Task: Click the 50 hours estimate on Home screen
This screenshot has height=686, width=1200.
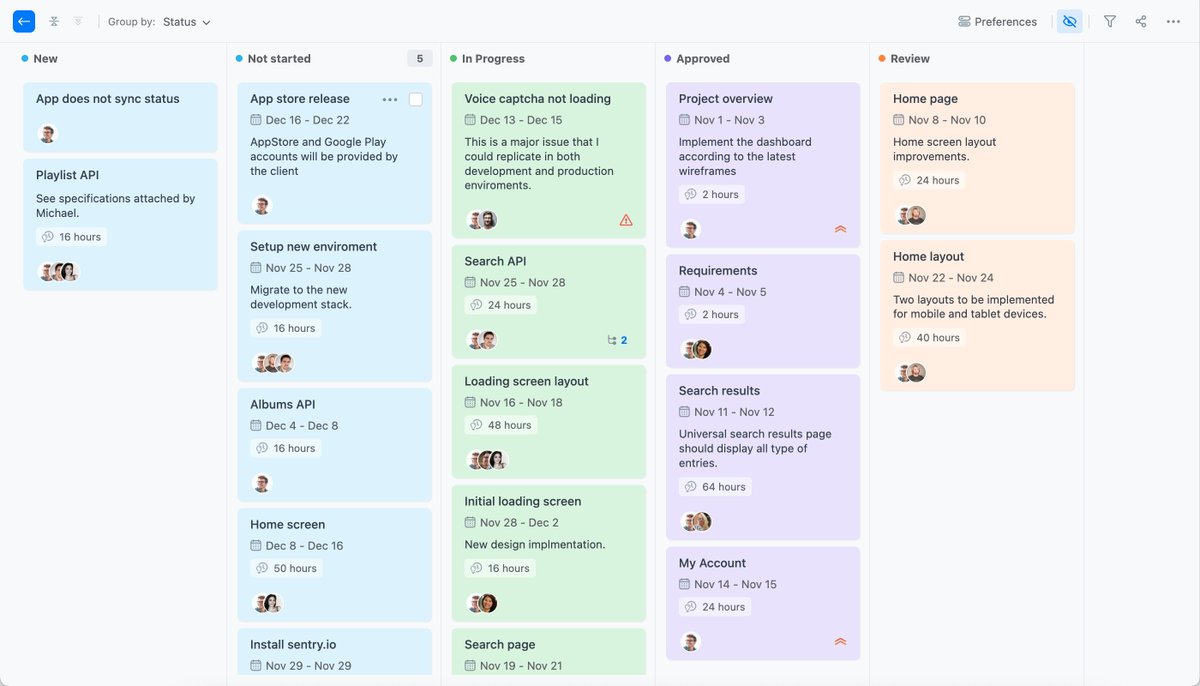Action: click(x=287, y=569)
